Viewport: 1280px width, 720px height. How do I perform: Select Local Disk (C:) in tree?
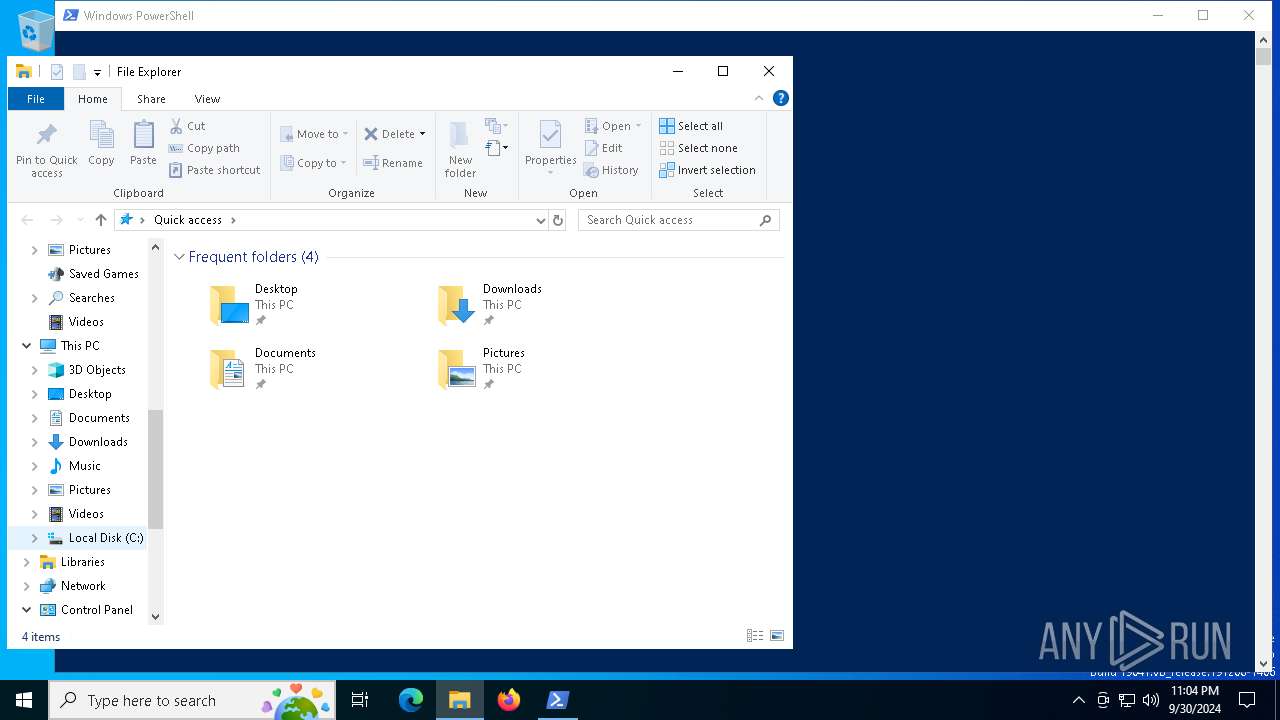pyautogui.click(x=106, y=538)
